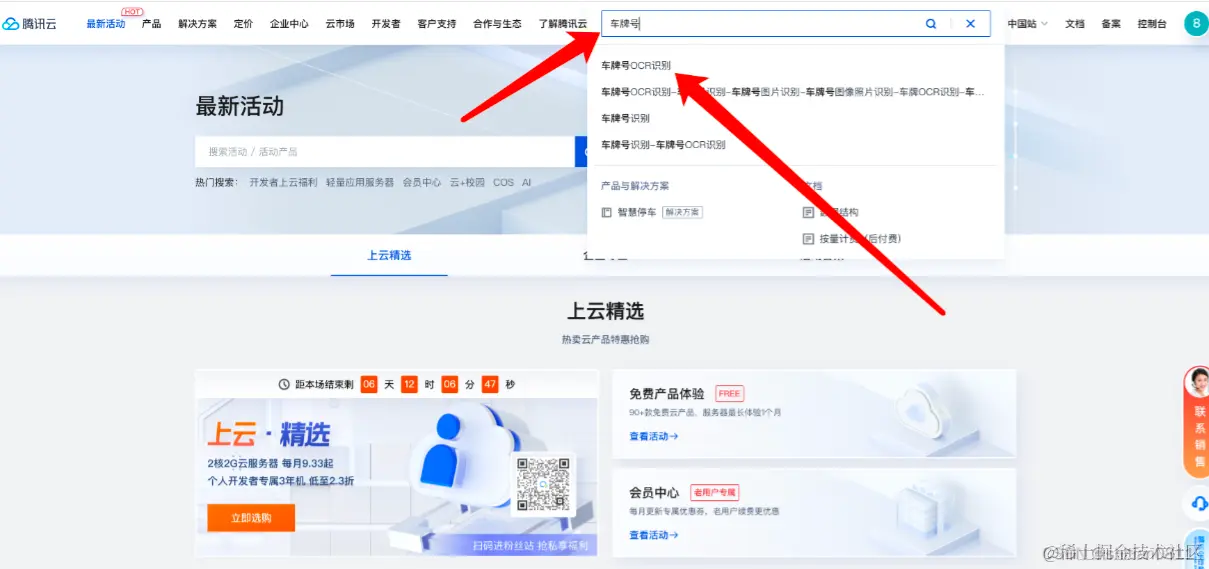Click the icon beside 按量计费(后付费)
Viewport: 1209px width, 569px height.
click(x=808, y=239)
